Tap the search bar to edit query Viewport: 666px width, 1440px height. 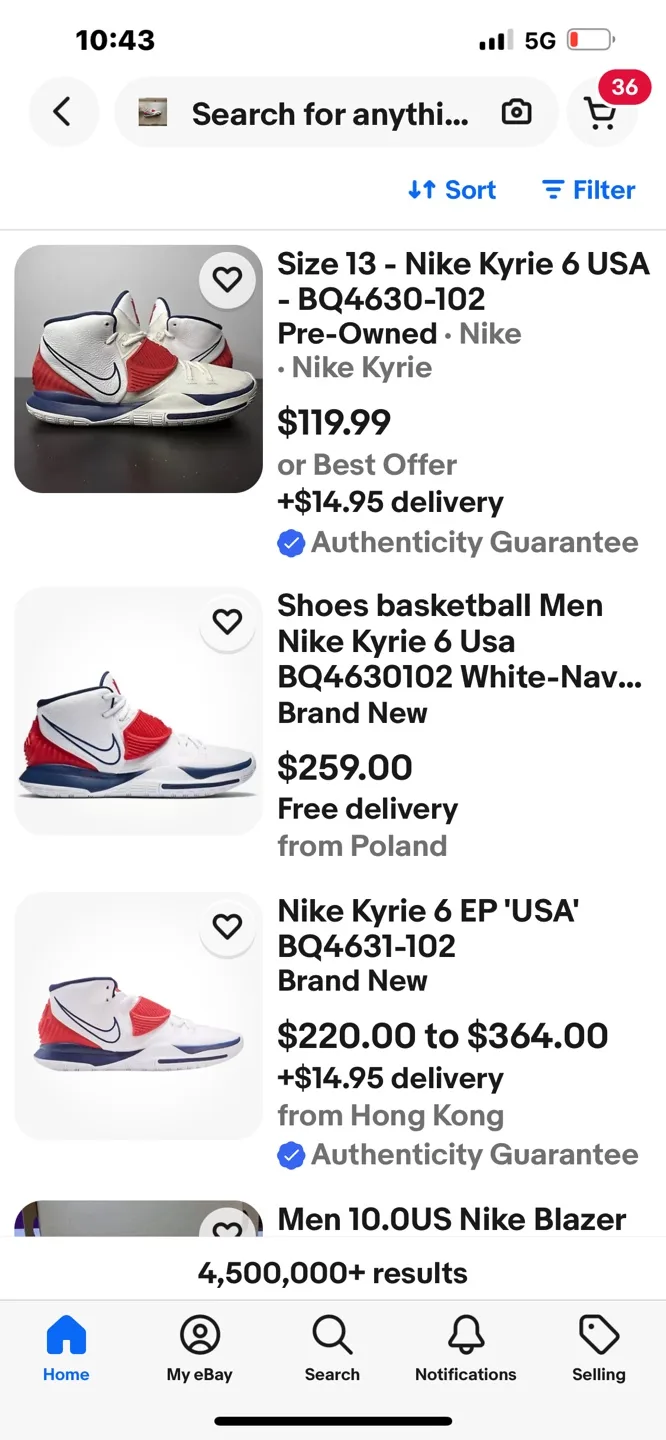click(330, 113)
